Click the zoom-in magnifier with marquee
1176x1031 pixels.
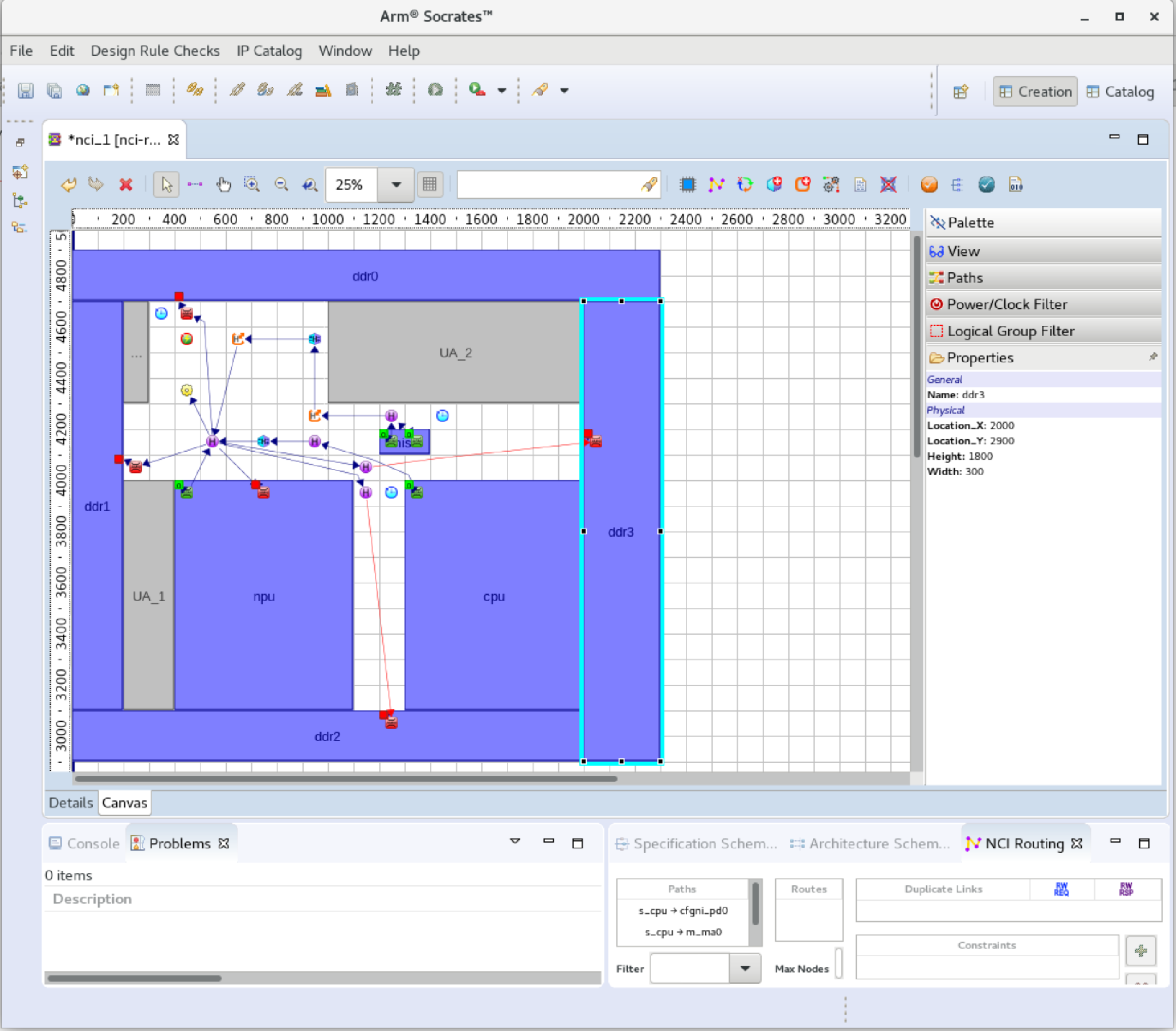click(x=251, y=185)
